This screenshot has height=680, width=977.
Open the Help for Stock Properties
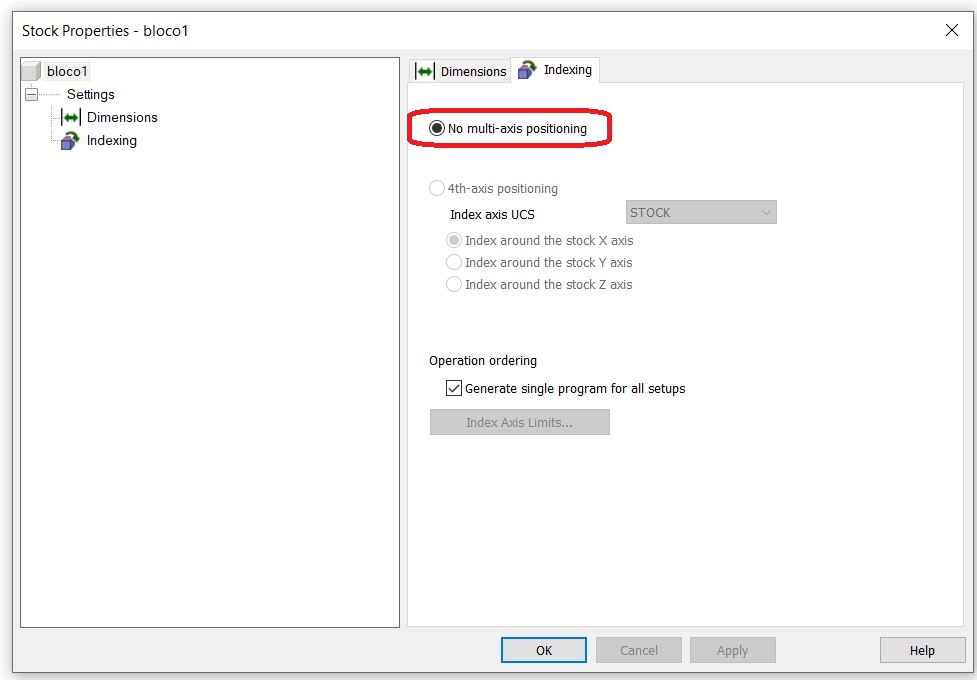point(921,650)
